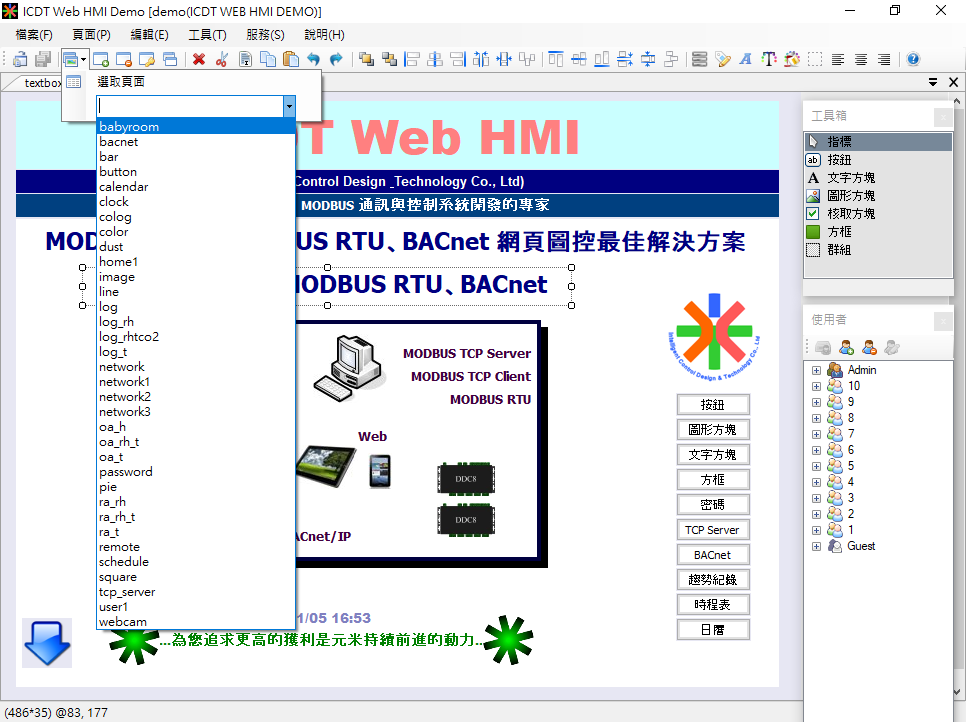Open the 工具(T) menu
Viewport: 966px width, 722px height.
[x=207, y=34]
